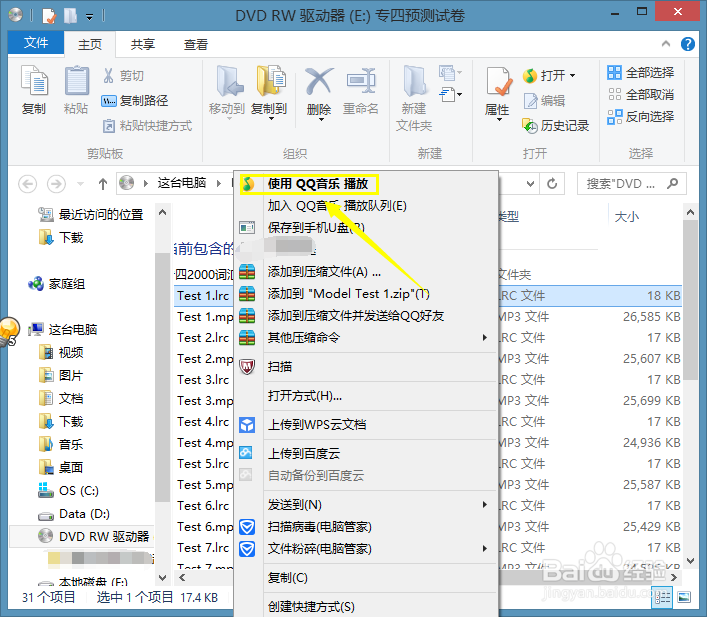
Task: Click the Forward navigation arrow
Action: click(x=56, y=184)
